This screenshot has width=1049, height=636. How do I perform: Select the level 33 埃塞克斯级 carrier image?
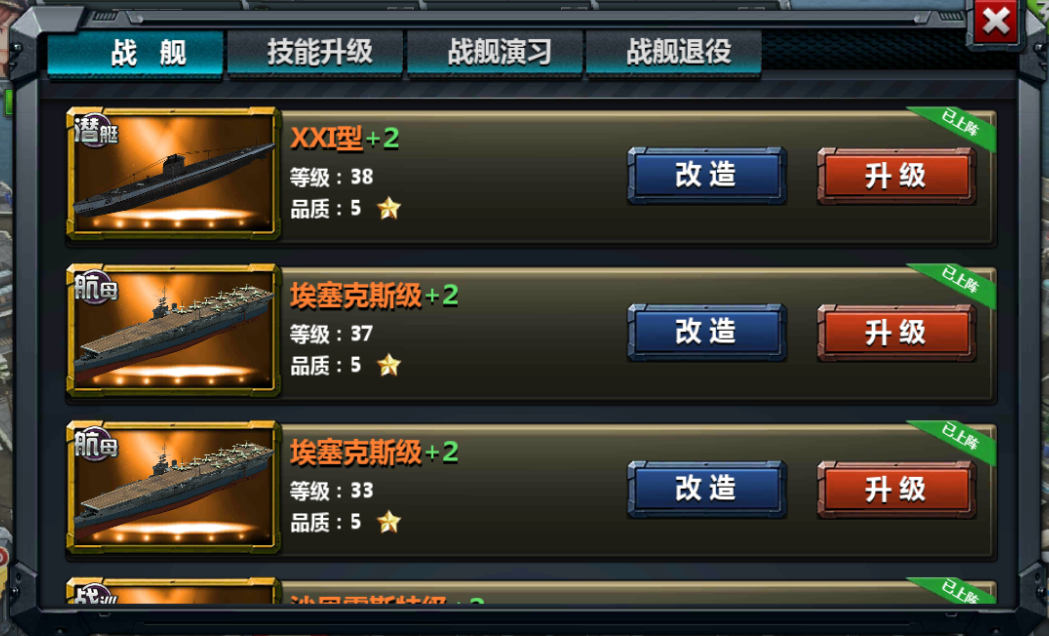click(x=173, y=486)
